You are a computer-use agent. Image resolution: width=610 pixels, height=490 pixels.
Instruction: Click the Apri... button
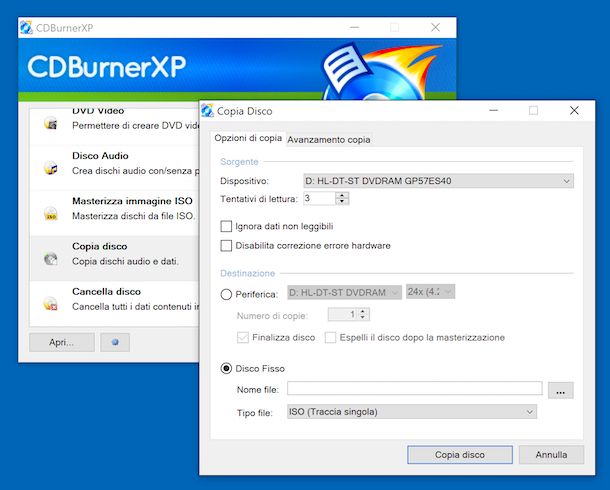coord(61,342)
